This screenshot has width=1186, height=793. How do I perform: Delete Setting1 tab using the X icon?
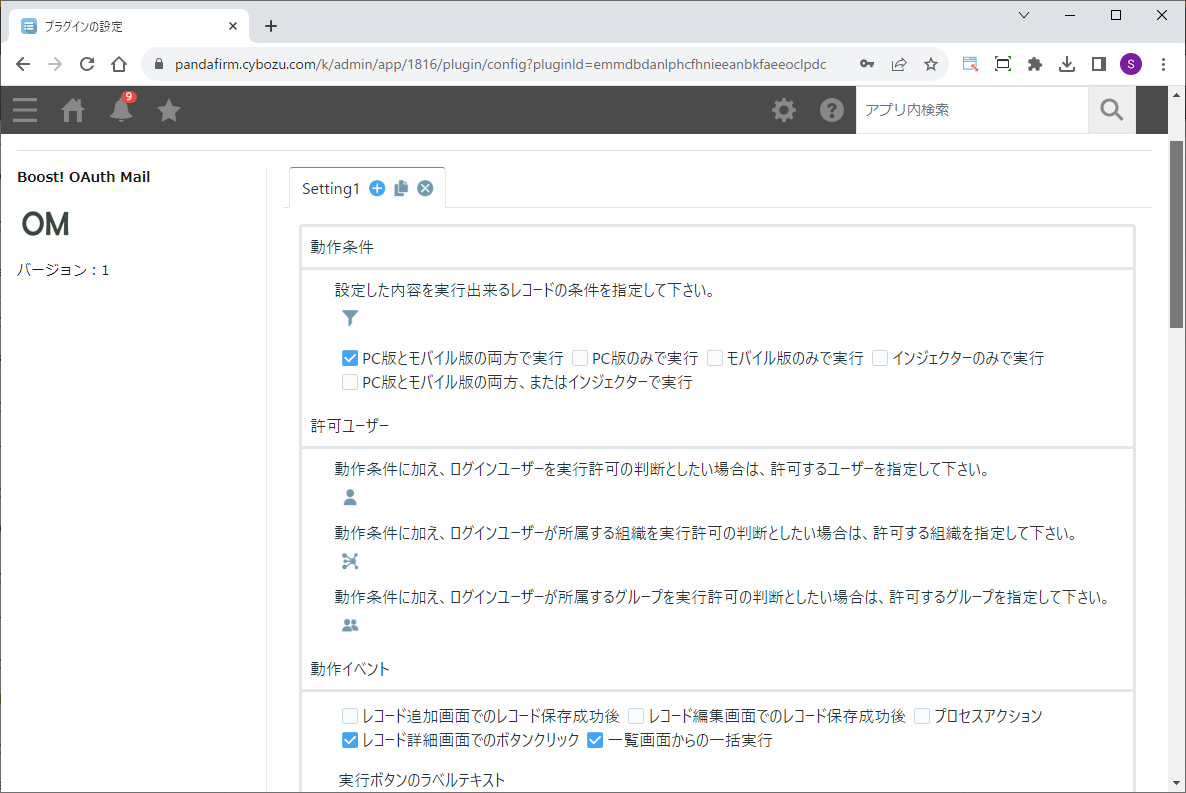point(425,188)
